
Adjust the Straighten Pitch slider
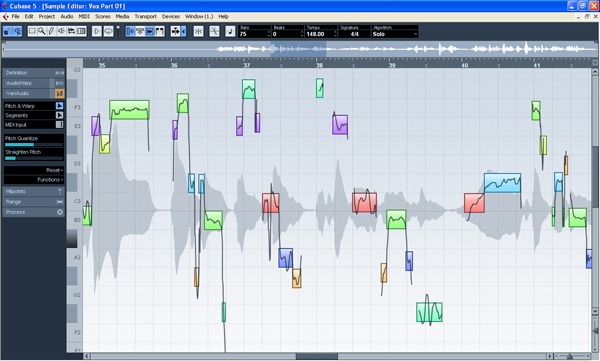[34, 158]
